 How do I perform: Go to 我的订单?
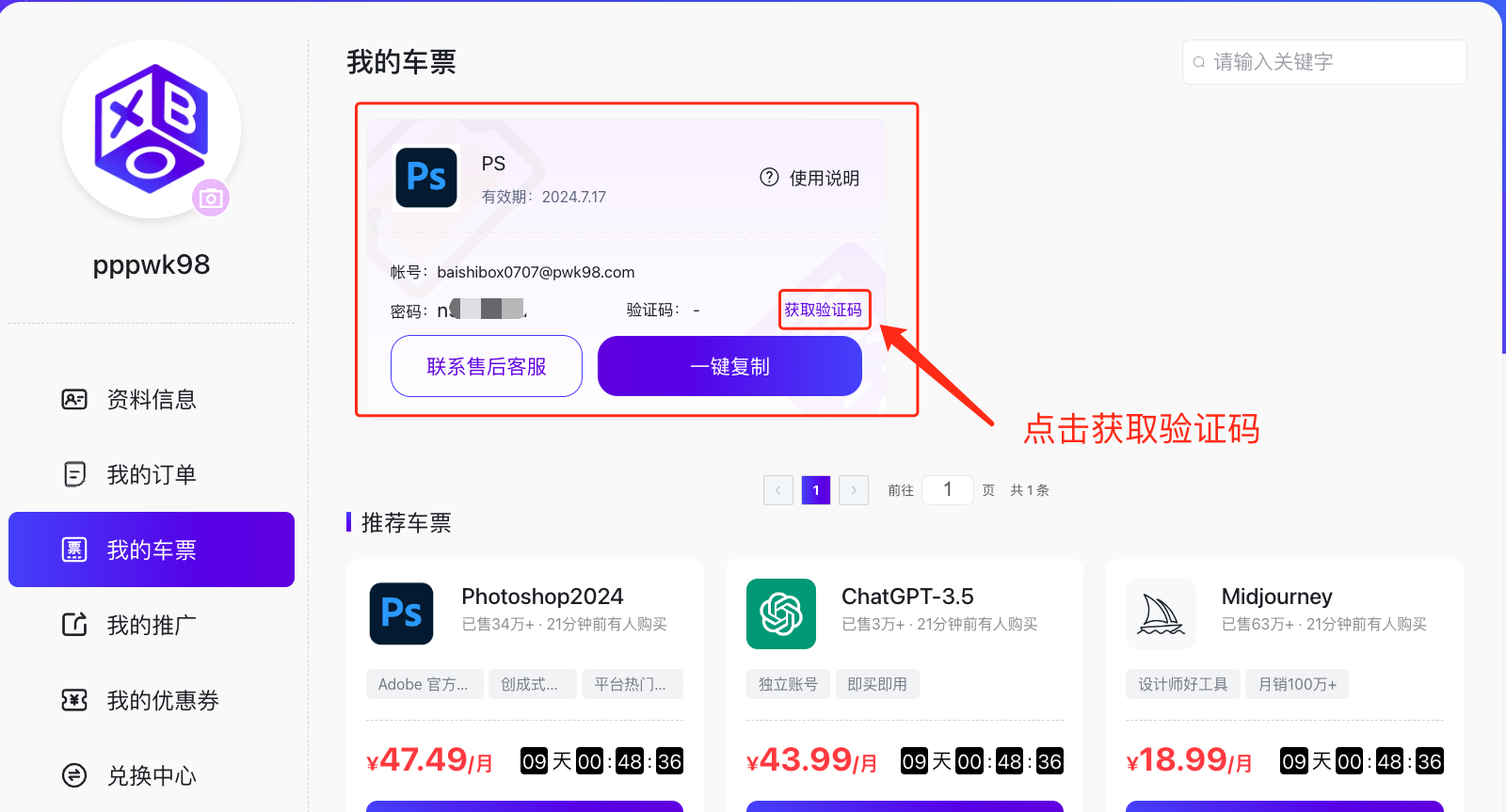pos(152,474)
